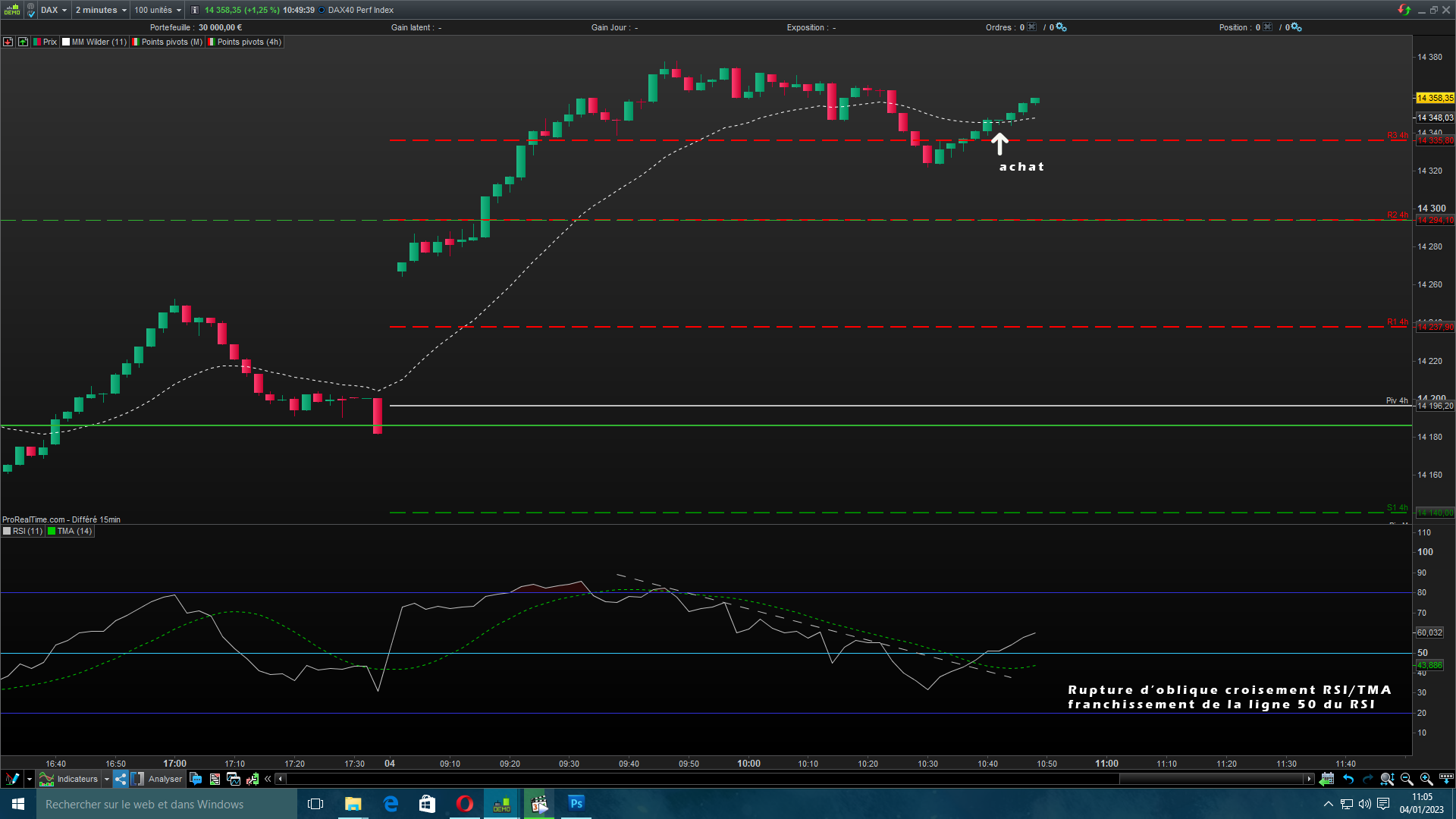1456x819 pixels.
Task: Click the auto-fit zoom magnifier icon
Action: tap(1387, 779)
